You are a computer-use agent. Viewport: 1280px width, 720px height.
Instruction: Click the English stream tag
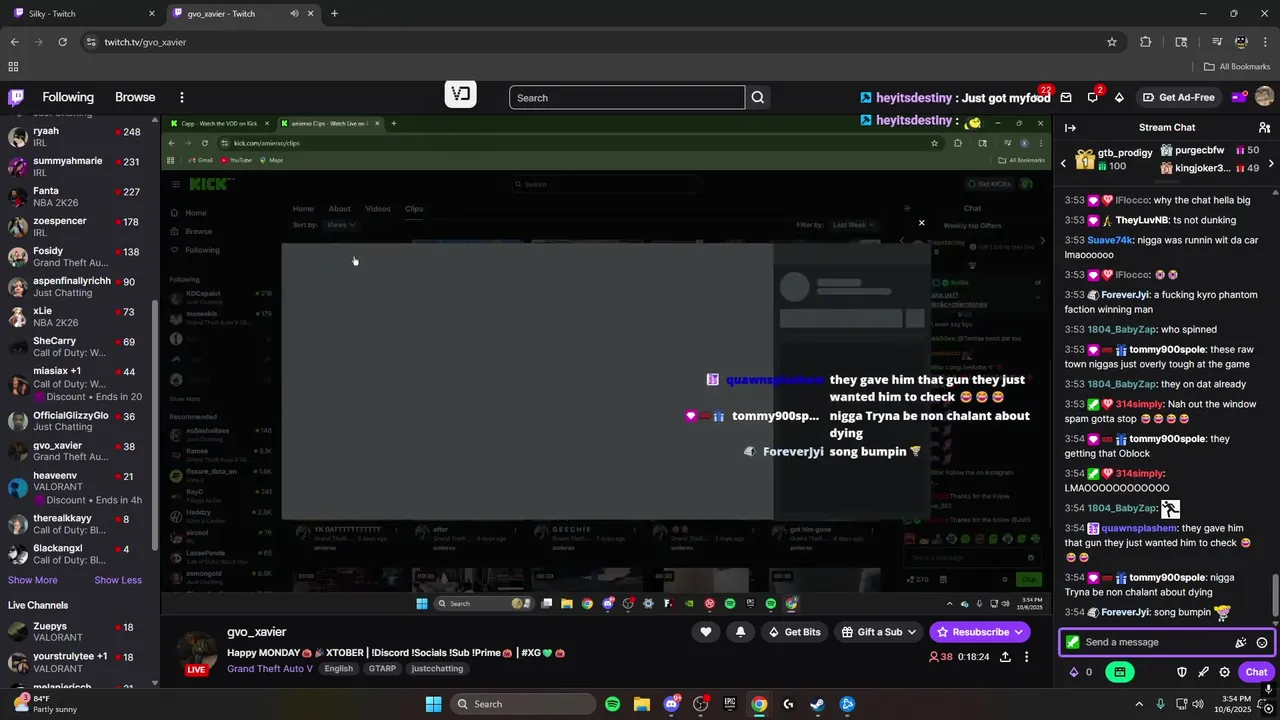[x=338, y=668]
